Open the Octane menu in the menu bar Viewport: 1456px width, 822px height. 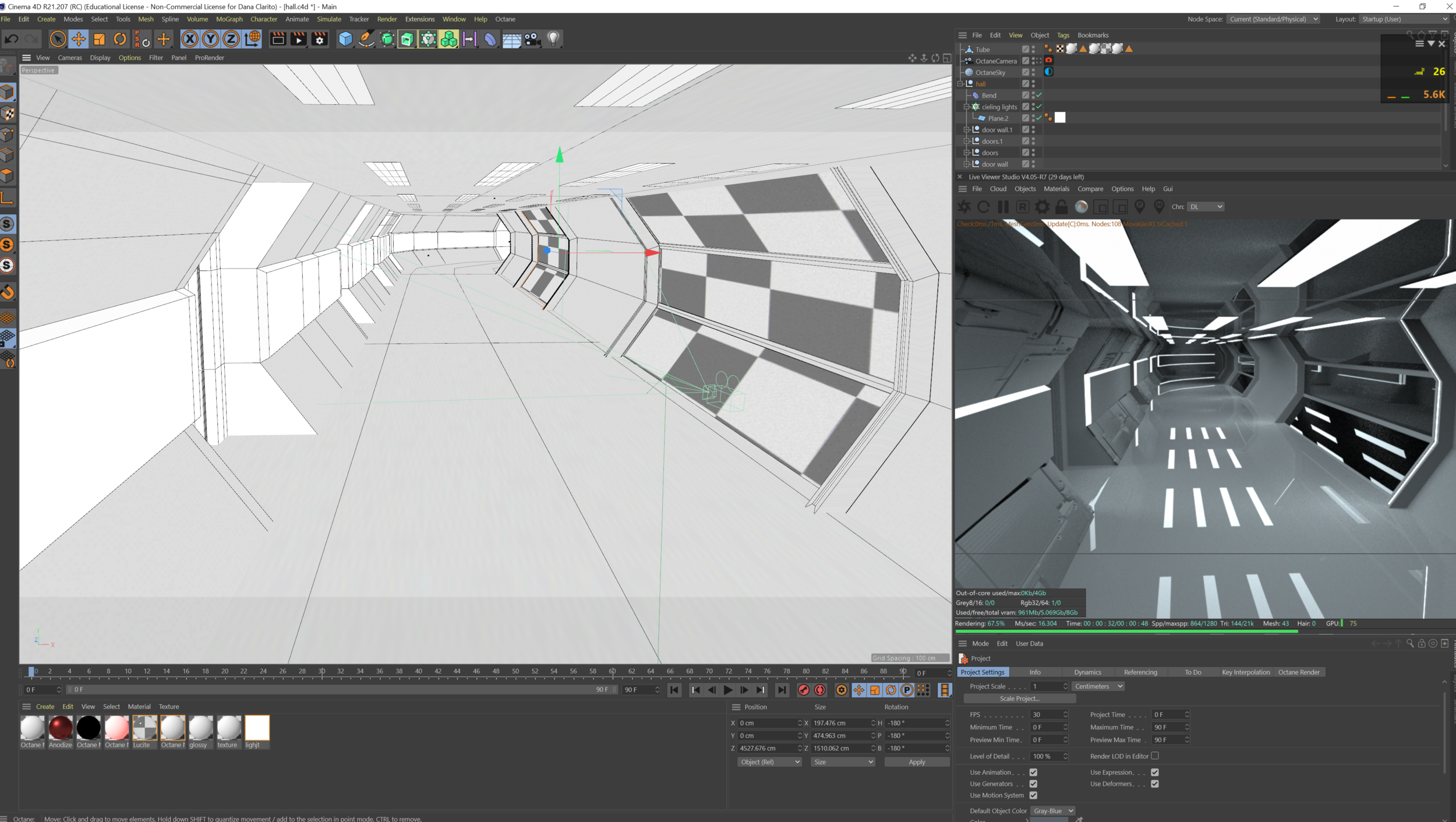[x=504, y=19]
